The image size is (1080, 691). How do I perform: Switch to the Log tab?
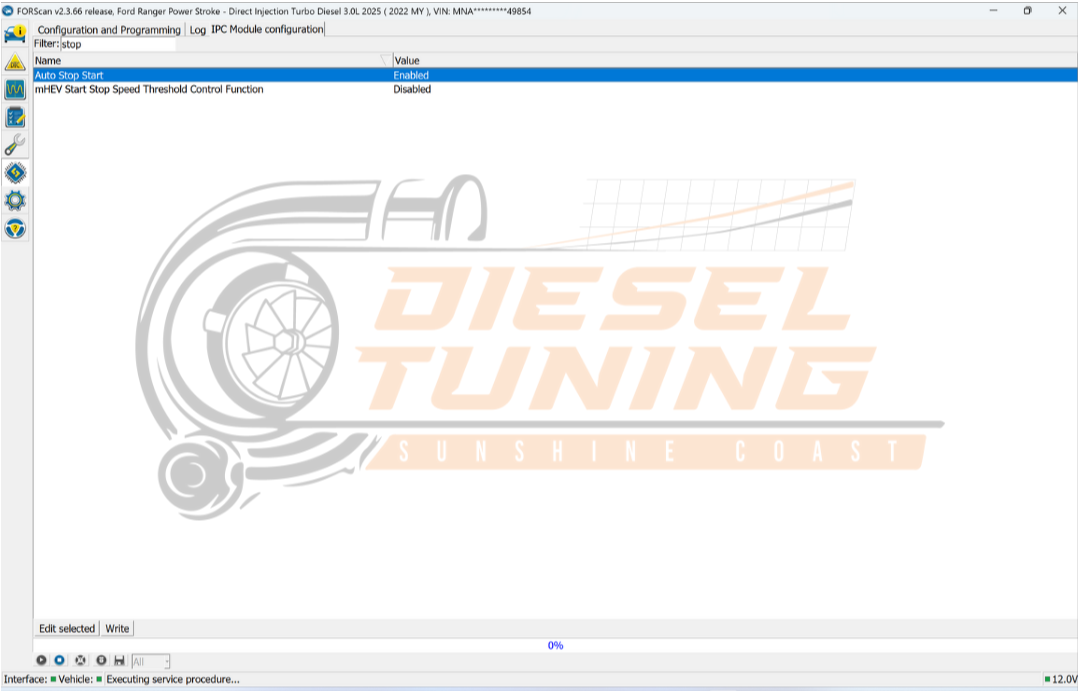coord(197,29)
